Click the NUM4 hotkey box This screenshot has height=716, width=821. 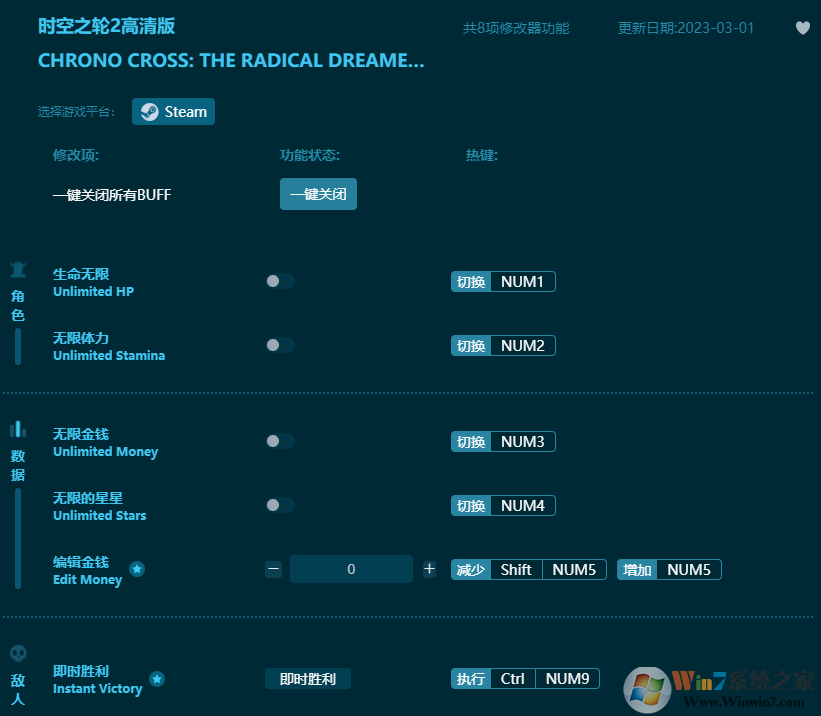click(503, 505)
